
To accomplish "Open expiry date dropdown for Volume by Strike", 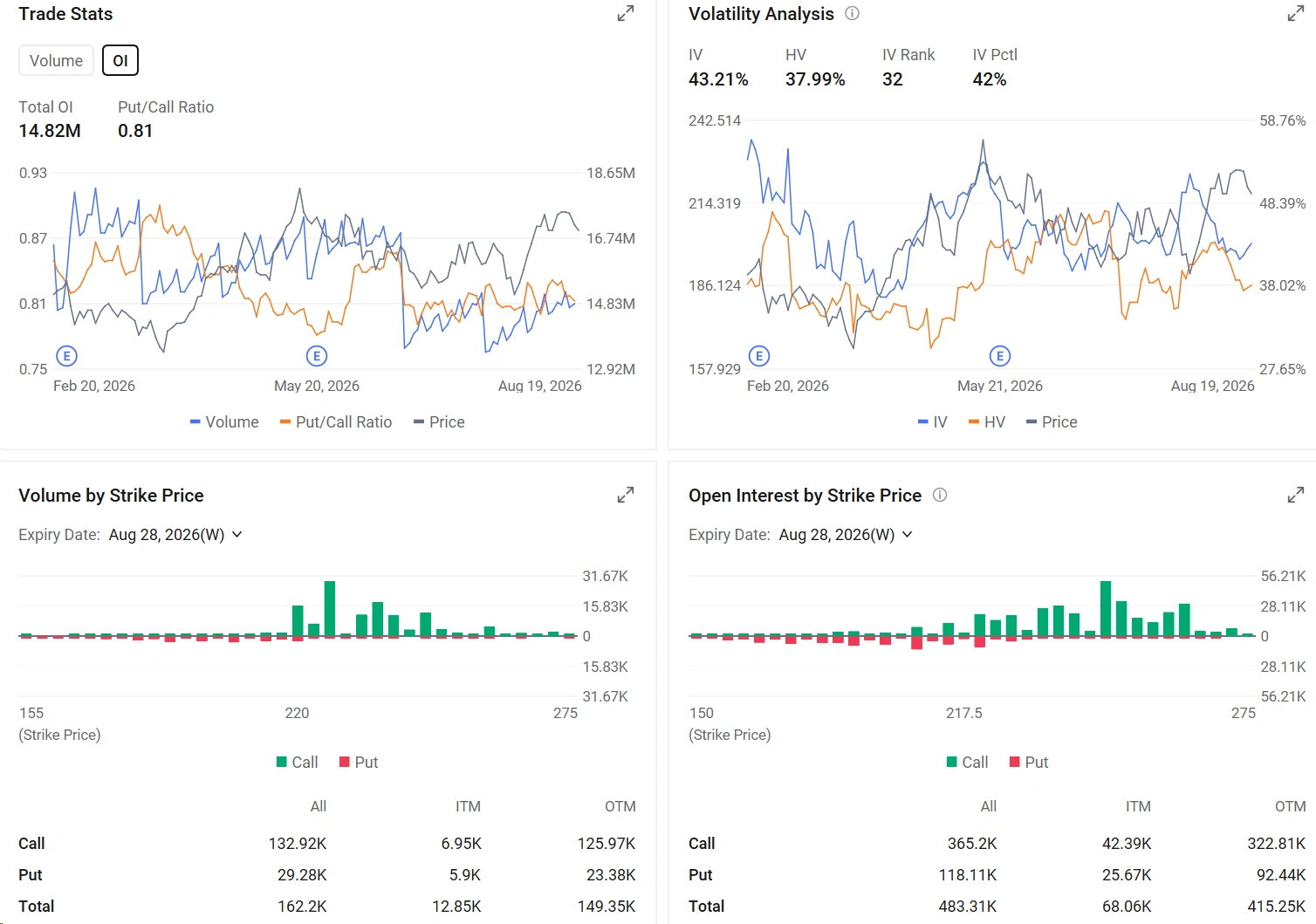I will tap(175, 535).
